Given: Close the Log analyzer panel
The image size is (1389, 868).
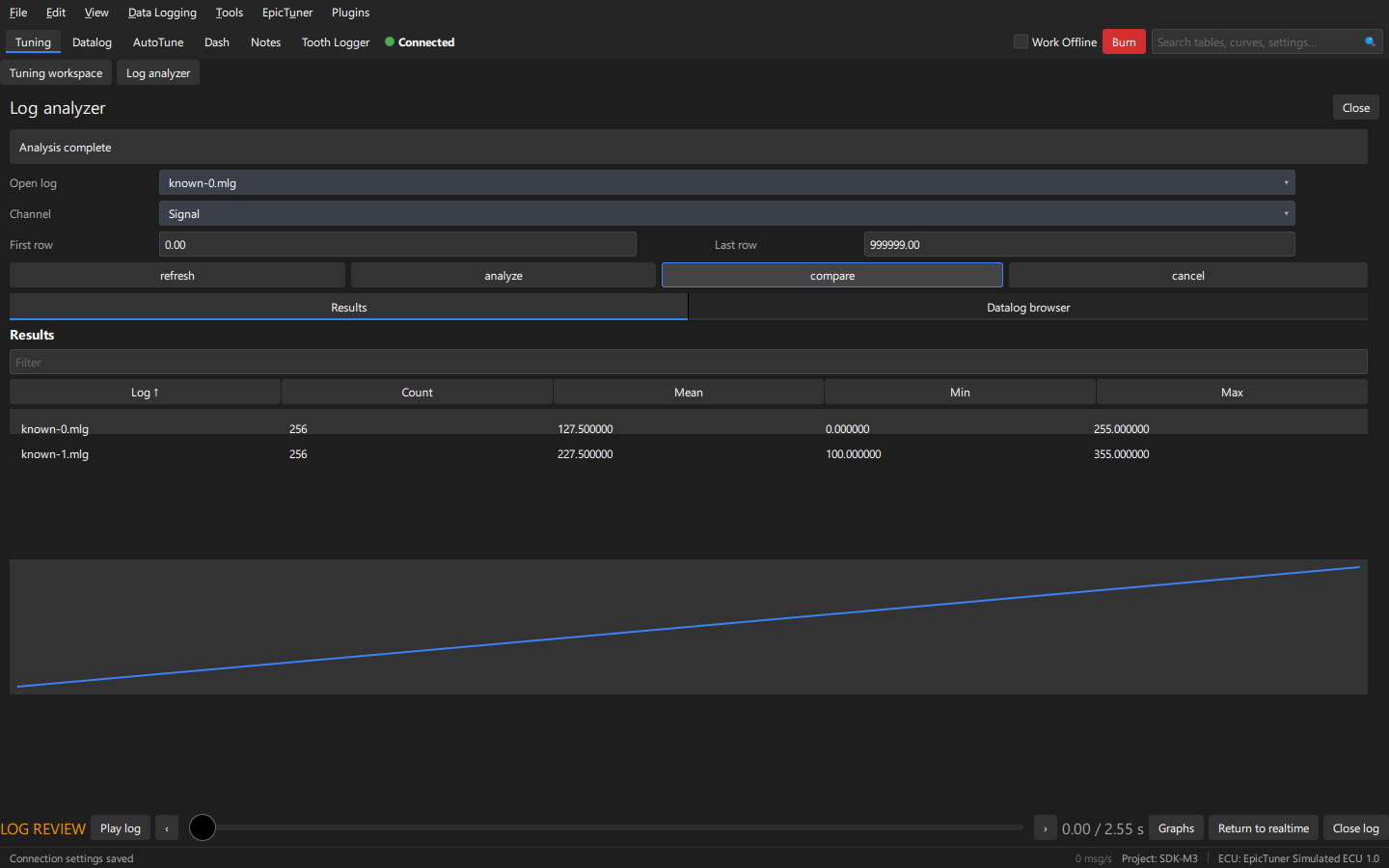Looking at the screenshot, I should [x=1356, y=108].
